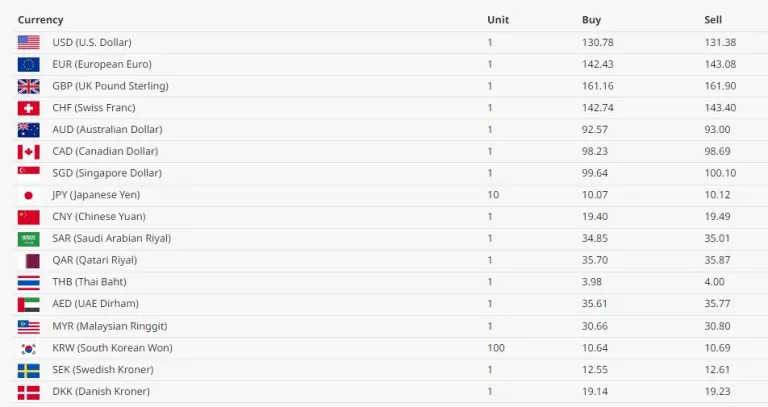768x407 pixels.
Task: Click the GBP buy rate 161.16
Action: click(x=598, y=86)
